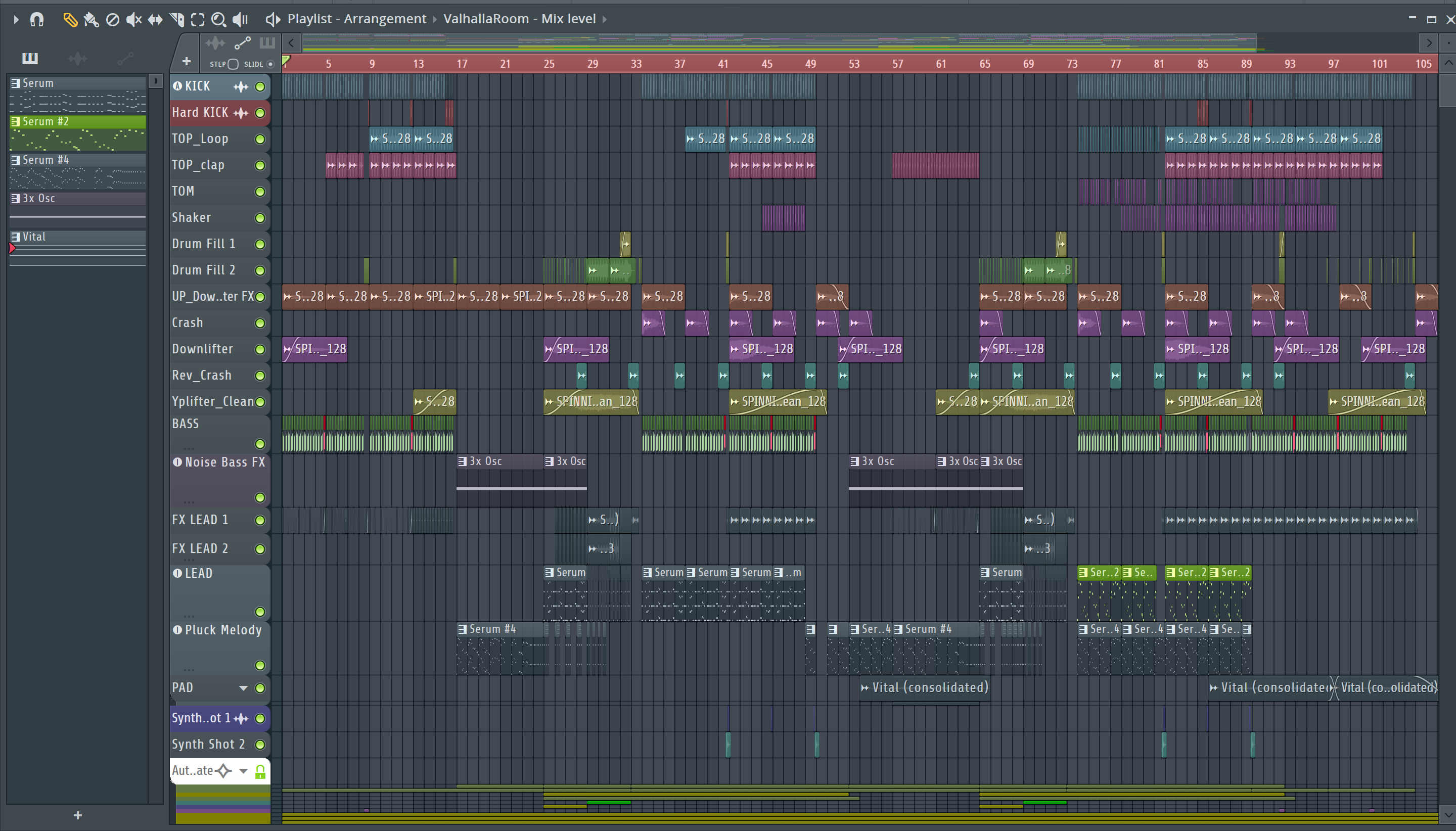This screenshot has width=1456, height=831.
Task: Select Vital (consolidated) clip at bar 53
Action: [x=924, y=688]
